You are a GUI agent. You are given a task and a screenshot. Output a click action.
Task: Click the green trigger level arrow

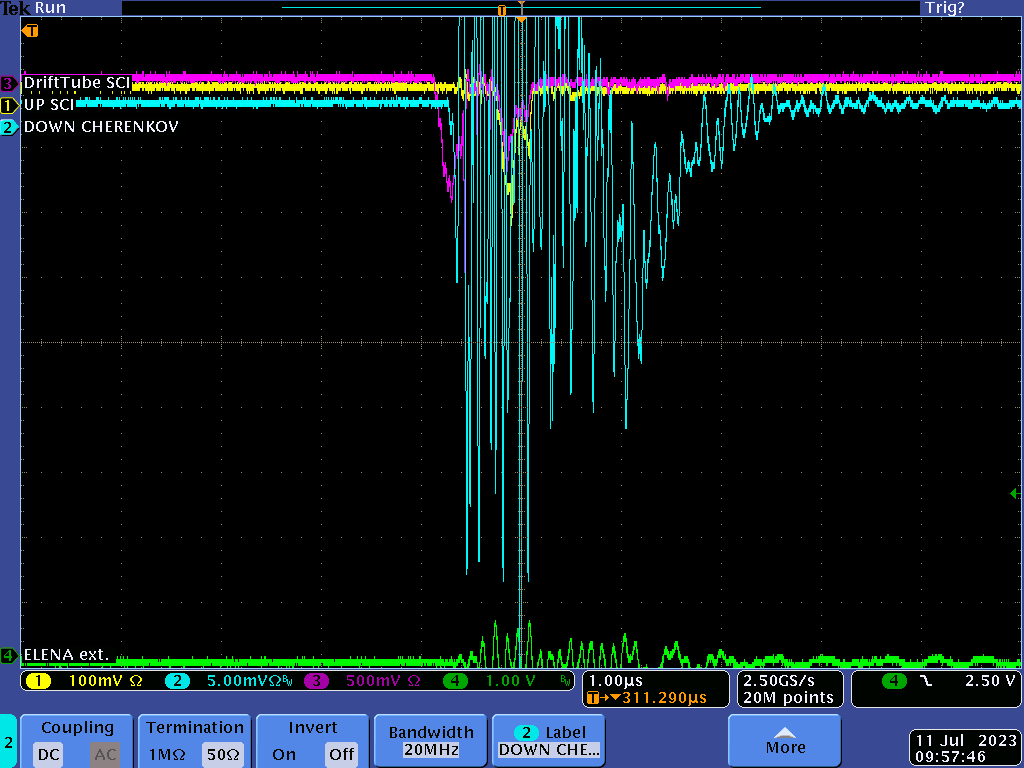click(x=1015, y=493)
